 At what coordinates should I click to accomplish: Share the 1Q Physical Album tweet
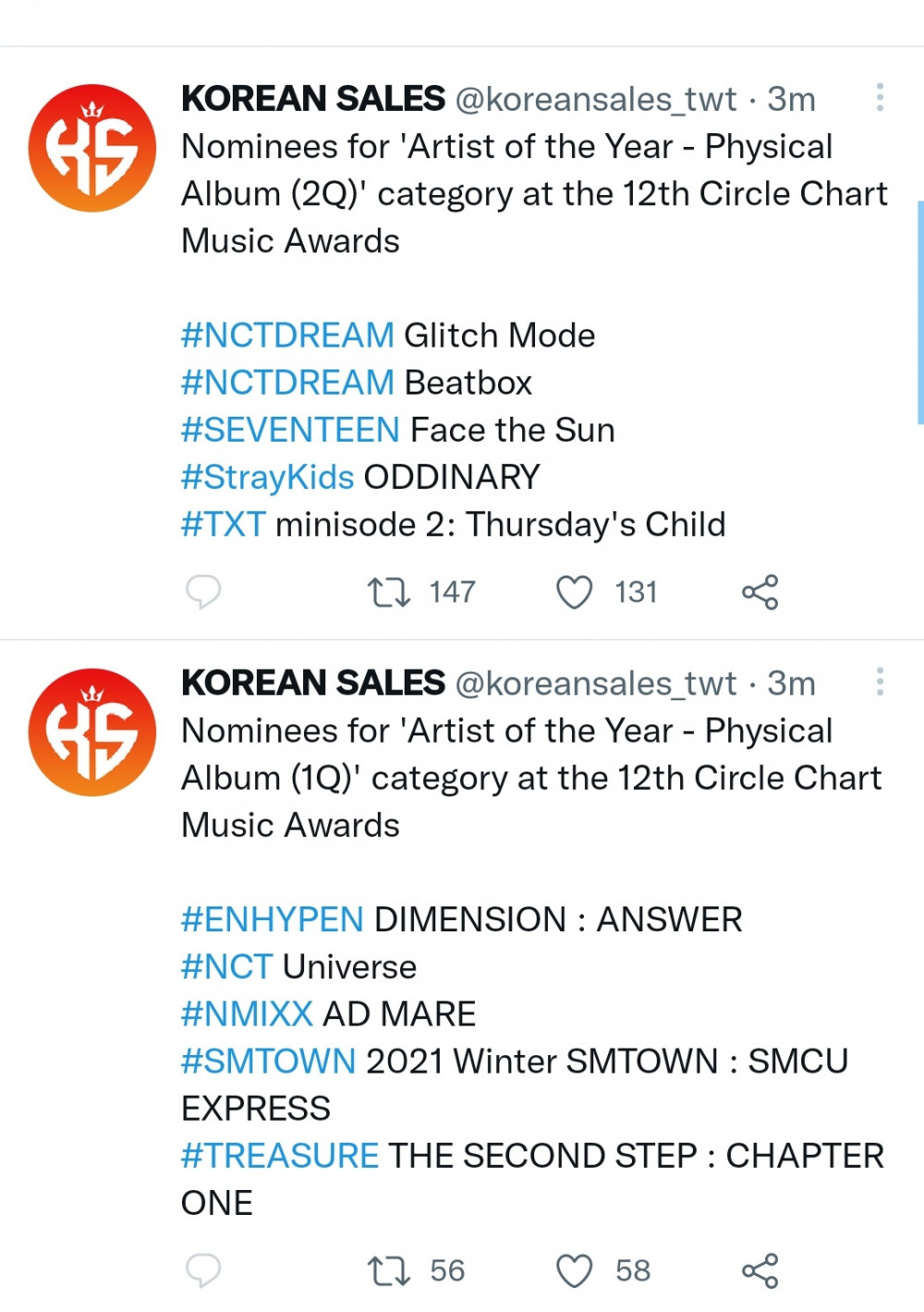coord(760,1270)
